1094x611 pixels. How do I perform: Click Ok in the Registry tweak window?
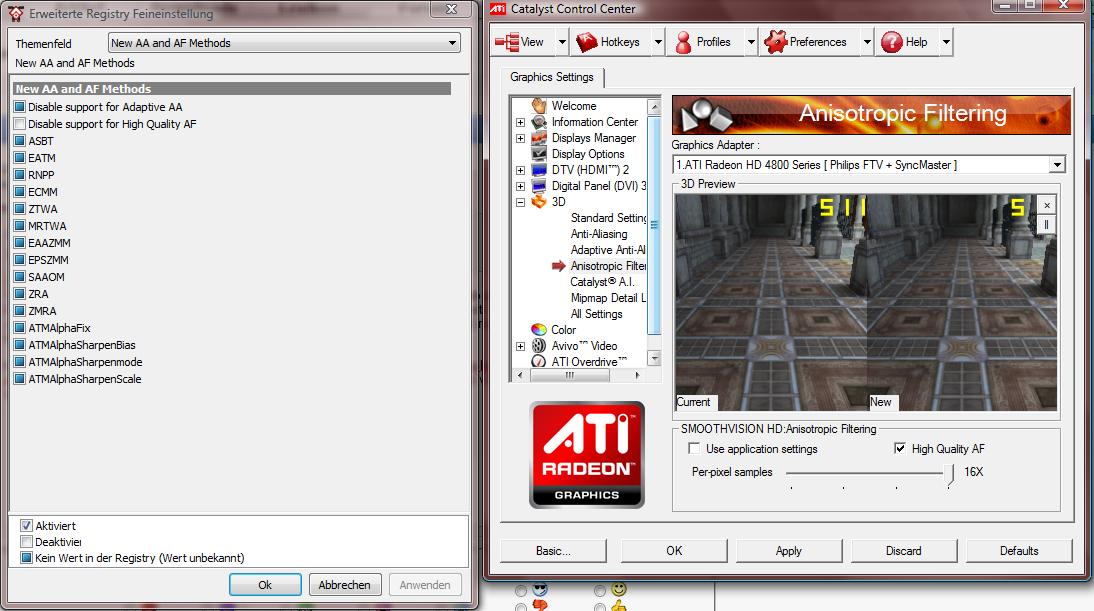click(265, 584)
